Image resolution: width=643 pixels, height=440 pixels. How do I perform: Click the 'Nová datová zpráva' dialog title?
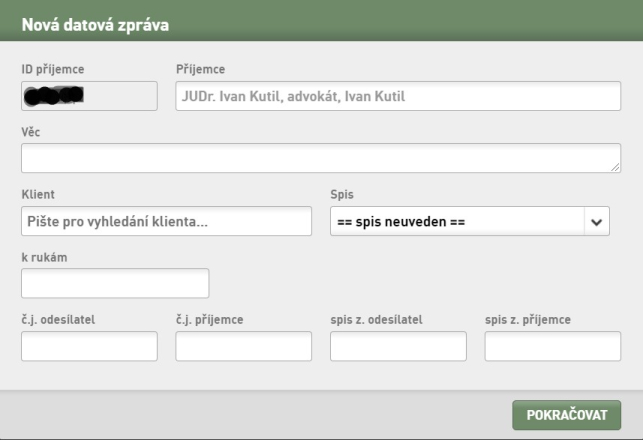[95, 25]
